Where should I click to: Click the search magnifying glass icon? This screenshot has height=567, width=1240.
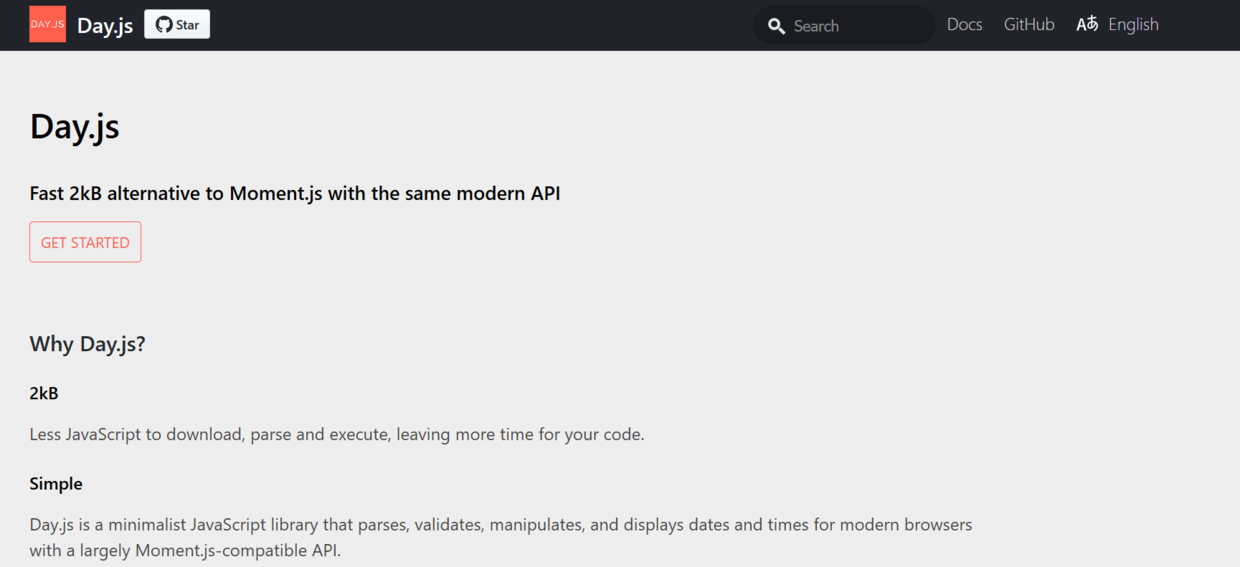click(x=776, y=26)
